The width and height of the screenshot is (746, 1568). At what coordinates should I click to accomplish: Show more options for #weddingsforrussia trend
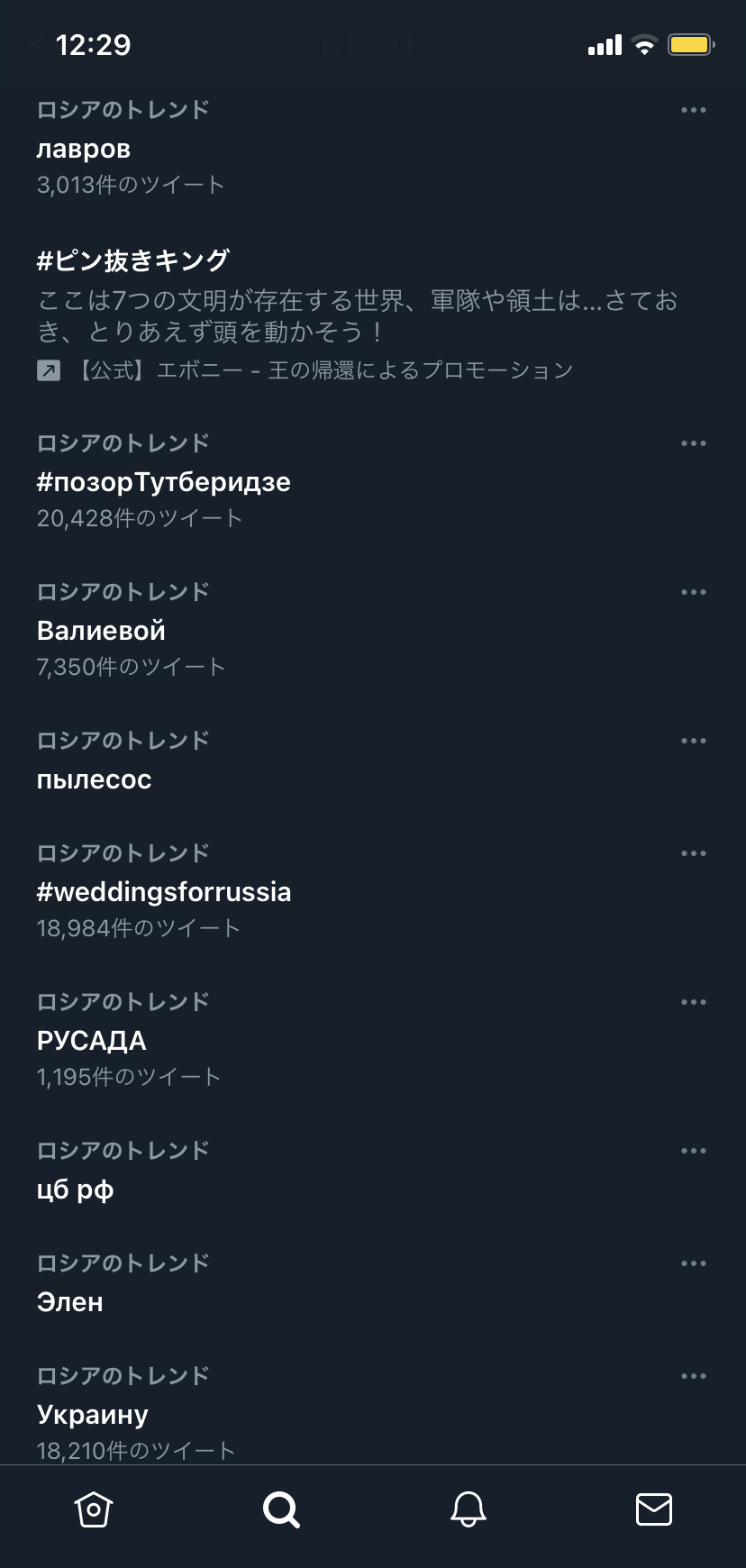[694, 853]
